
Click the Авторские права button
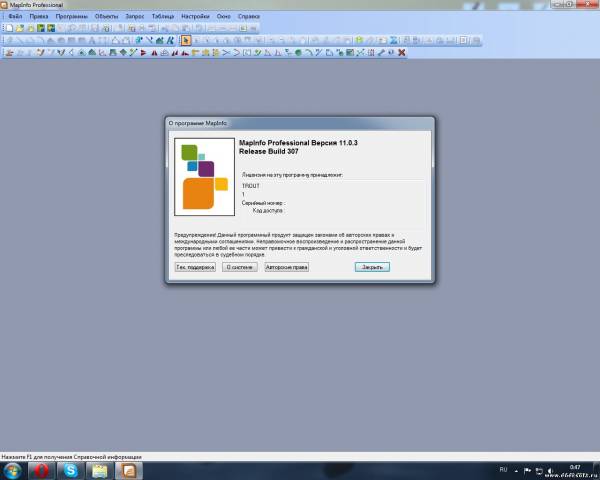pos(287,267)
